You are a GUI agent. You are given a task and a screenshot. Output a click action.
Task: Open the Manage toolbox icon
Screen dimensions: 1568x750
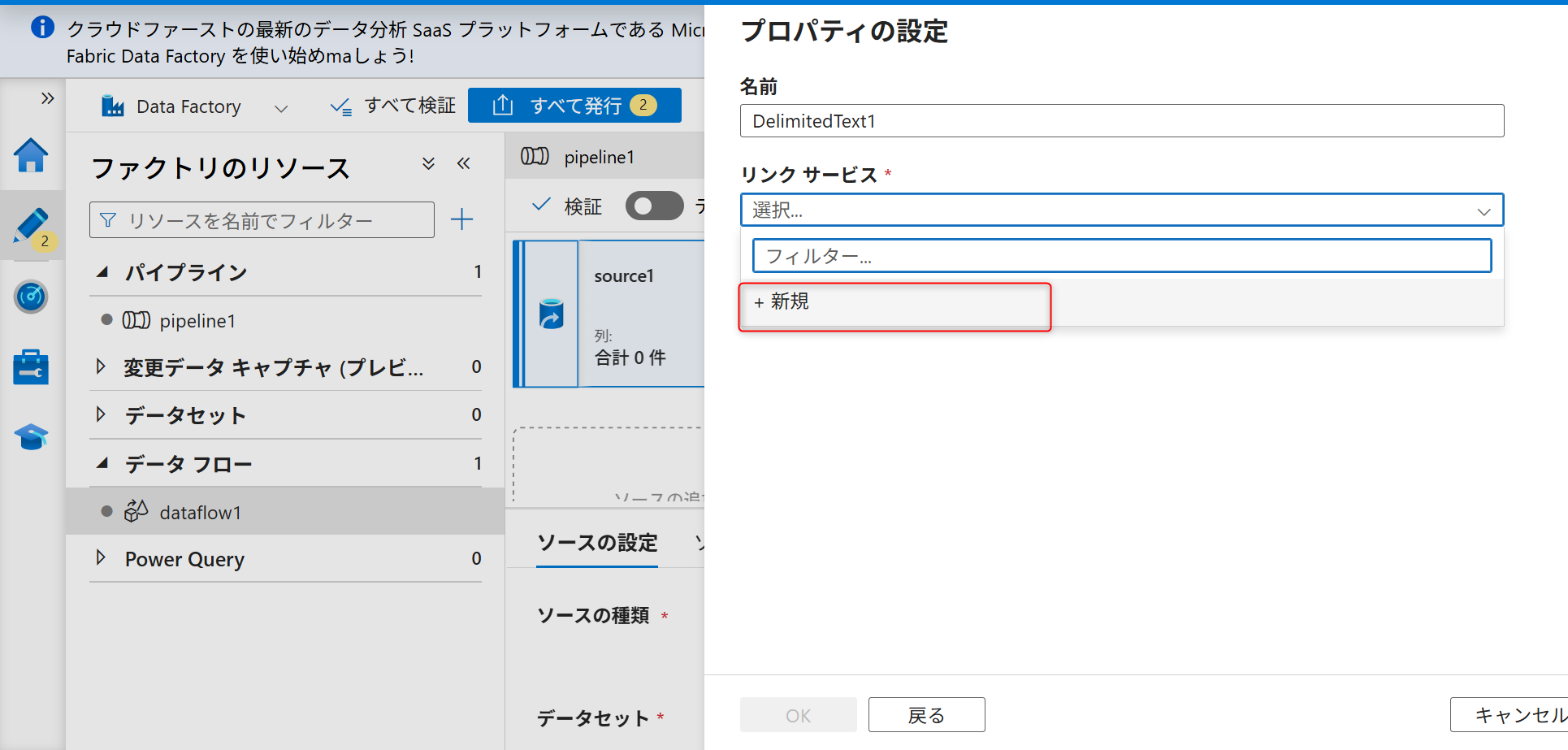pos(31,367)
